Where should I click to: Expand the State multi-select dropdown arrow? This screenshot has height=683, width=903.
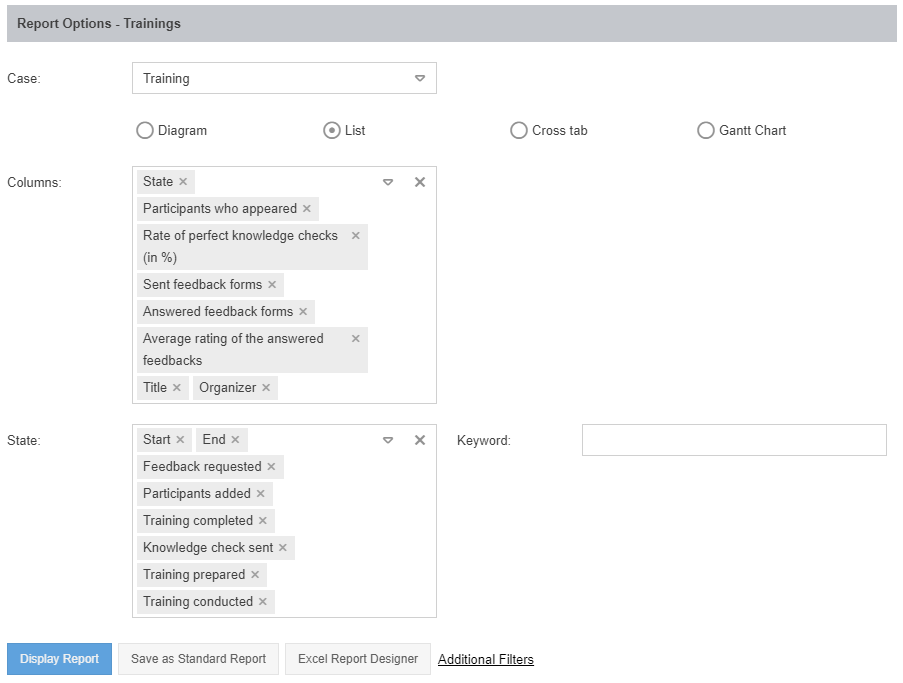(388, 440)
